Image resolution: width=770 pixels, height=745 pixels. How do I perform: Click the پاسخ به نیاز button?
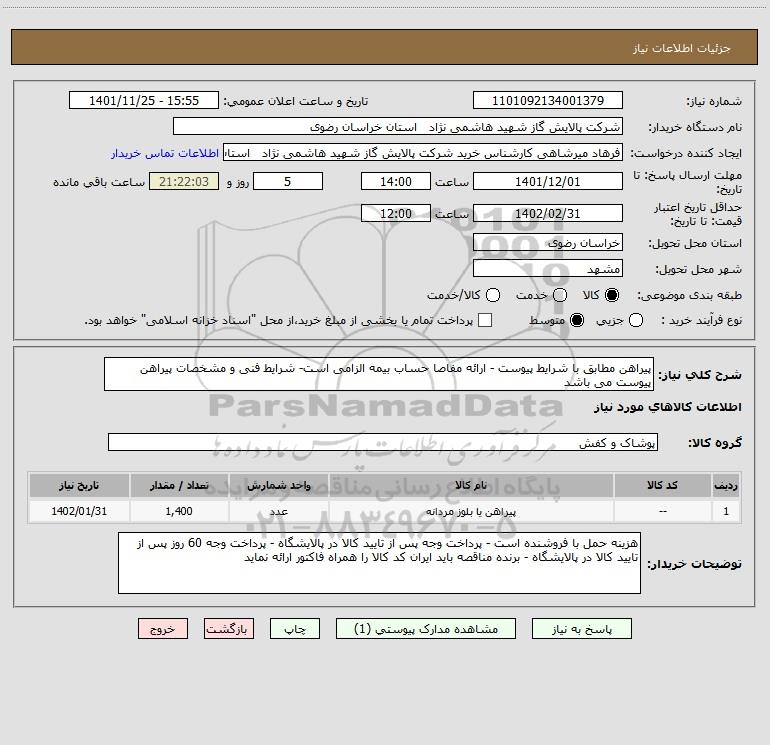581,629
